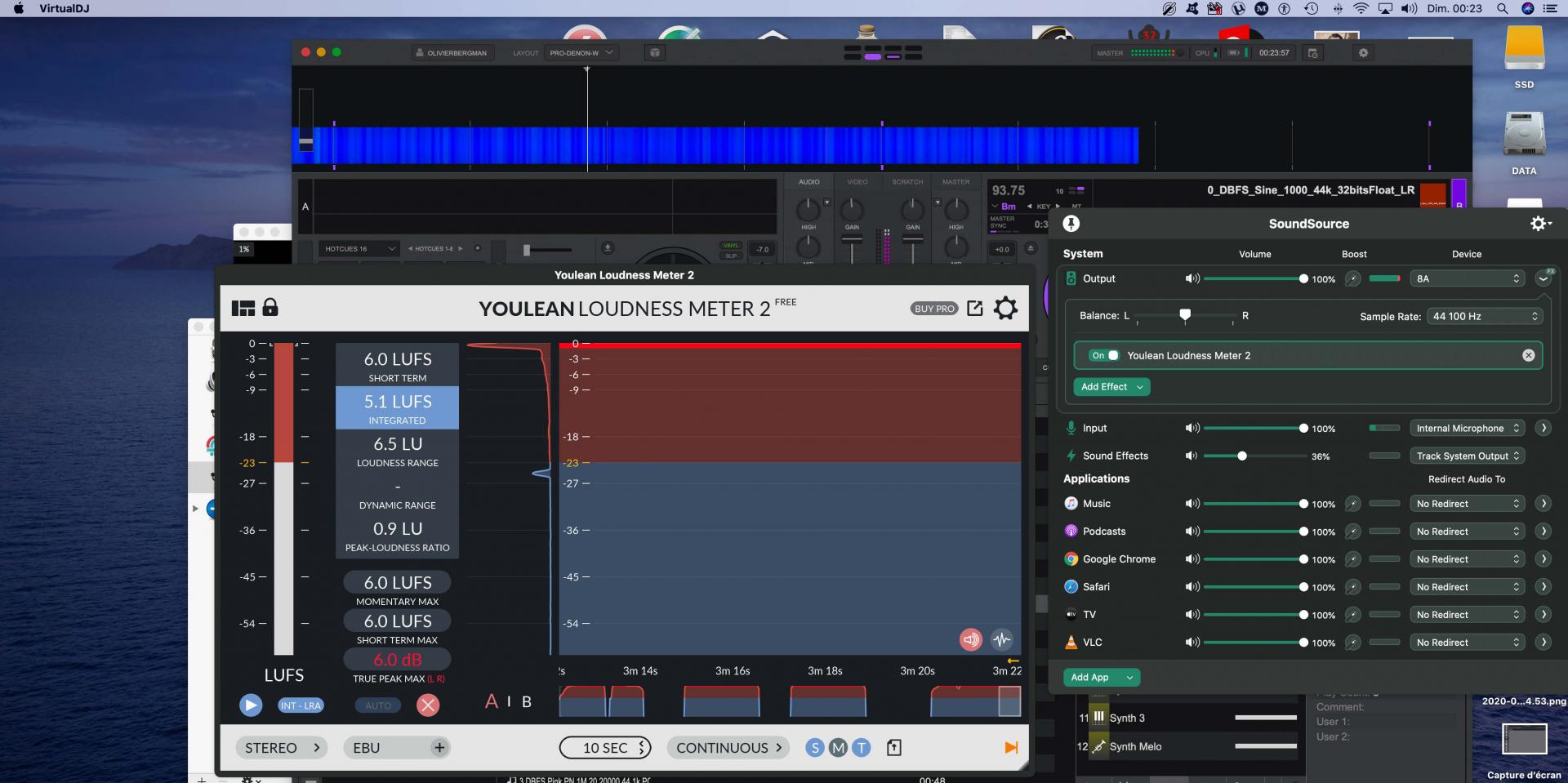Toggle the INT - LRA mode button
Viewport: 1568px width, 783px height.
coord(301,705)
